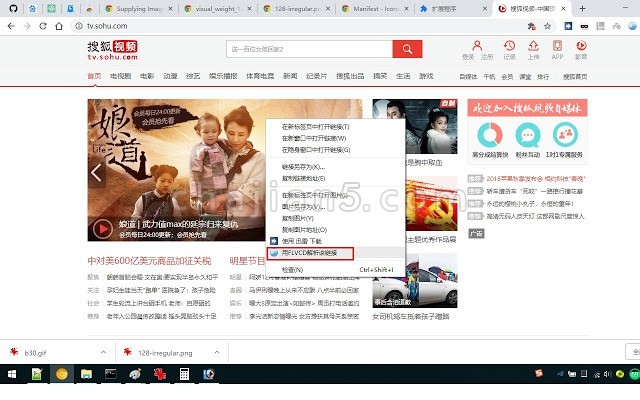Viewport: 640px width, 400px height.
Task: Open the pinned Baidu paw tab
Action: pos(32,8)
